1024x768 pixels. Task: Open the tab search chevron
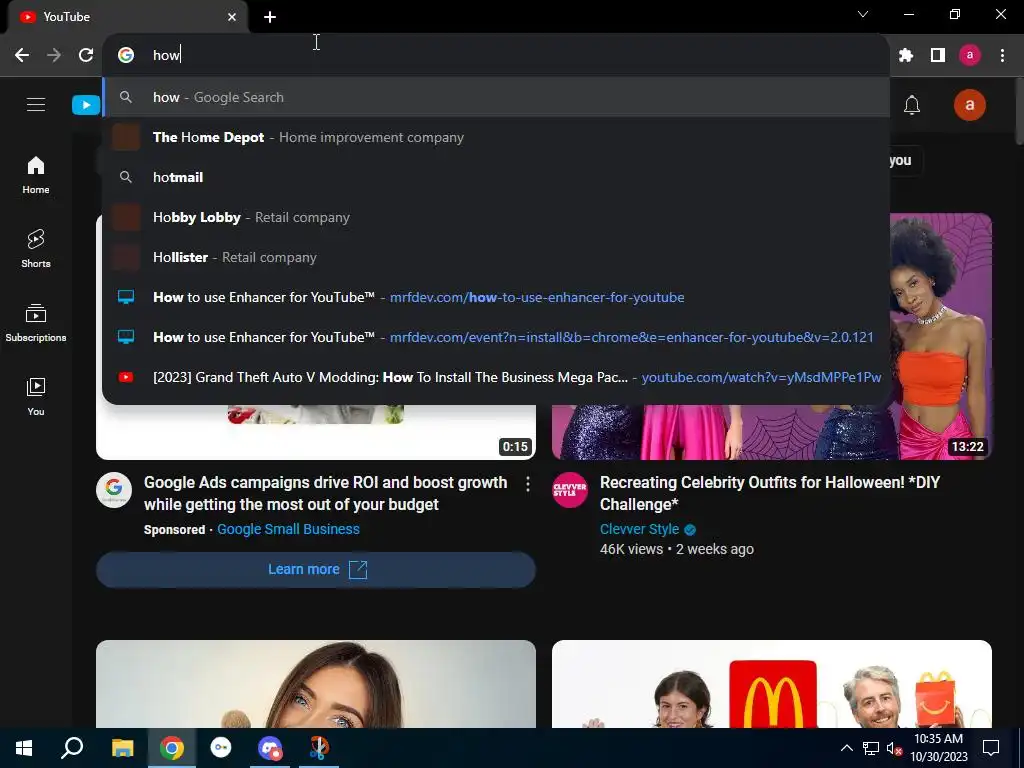click(x=863, y=14)
